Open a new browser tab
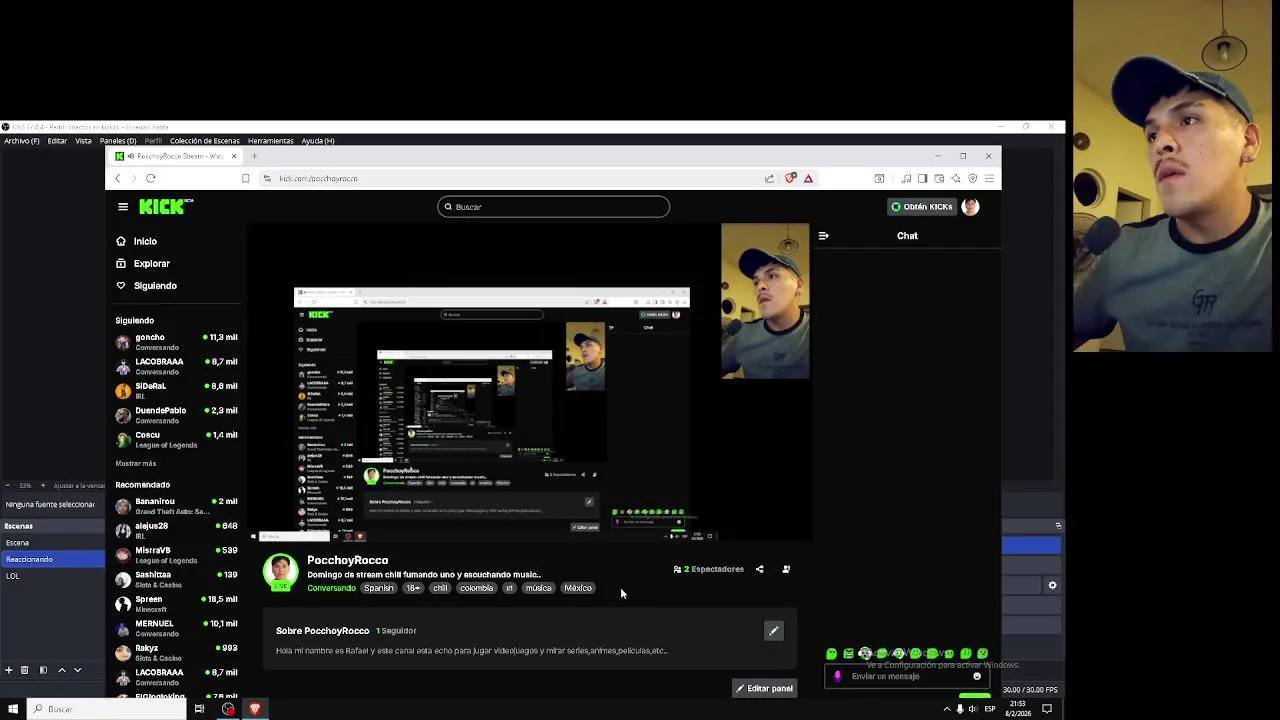This screenshot has height=720, width=1280. [x=254, y=156]
